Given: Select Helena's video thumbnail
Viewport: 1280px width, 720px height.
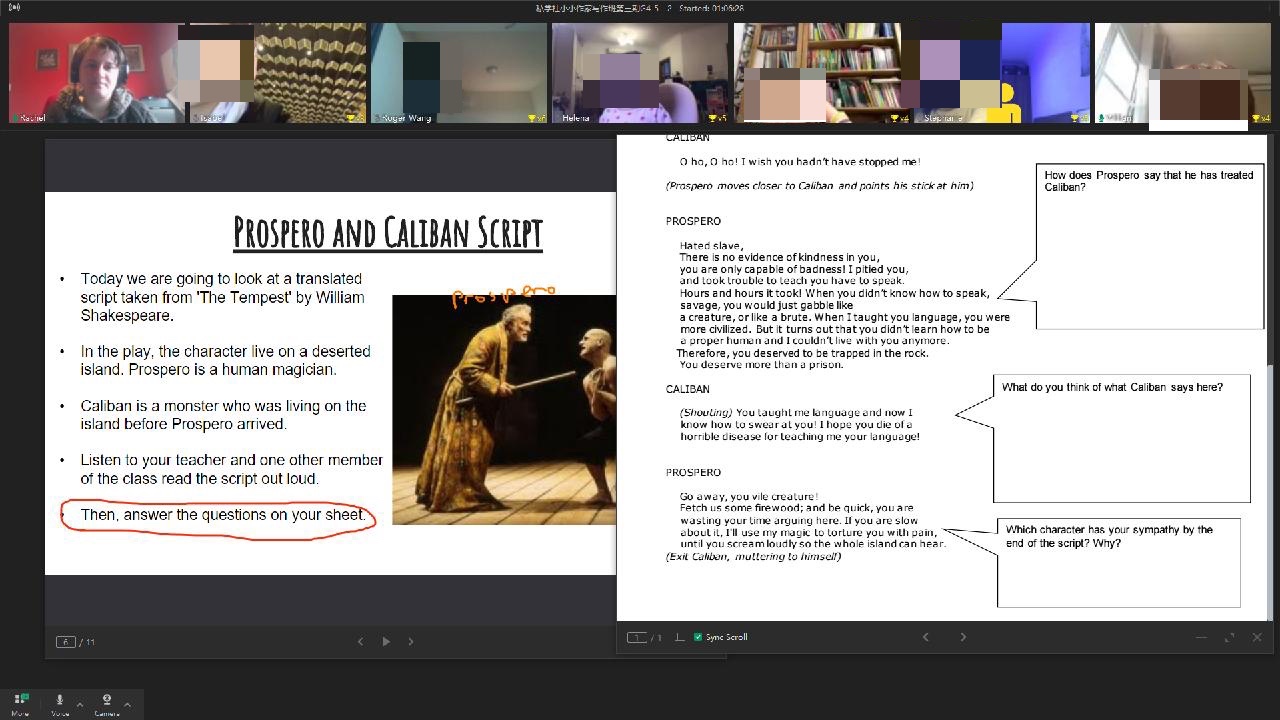Looking at the screenshot, I should pyautogui.click(x=640, y=73).
